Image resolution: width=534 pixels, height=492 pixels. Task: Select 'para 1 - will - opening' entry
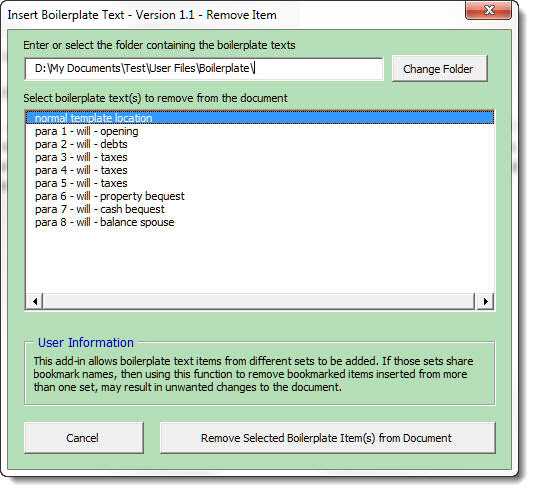pos(260,131)
